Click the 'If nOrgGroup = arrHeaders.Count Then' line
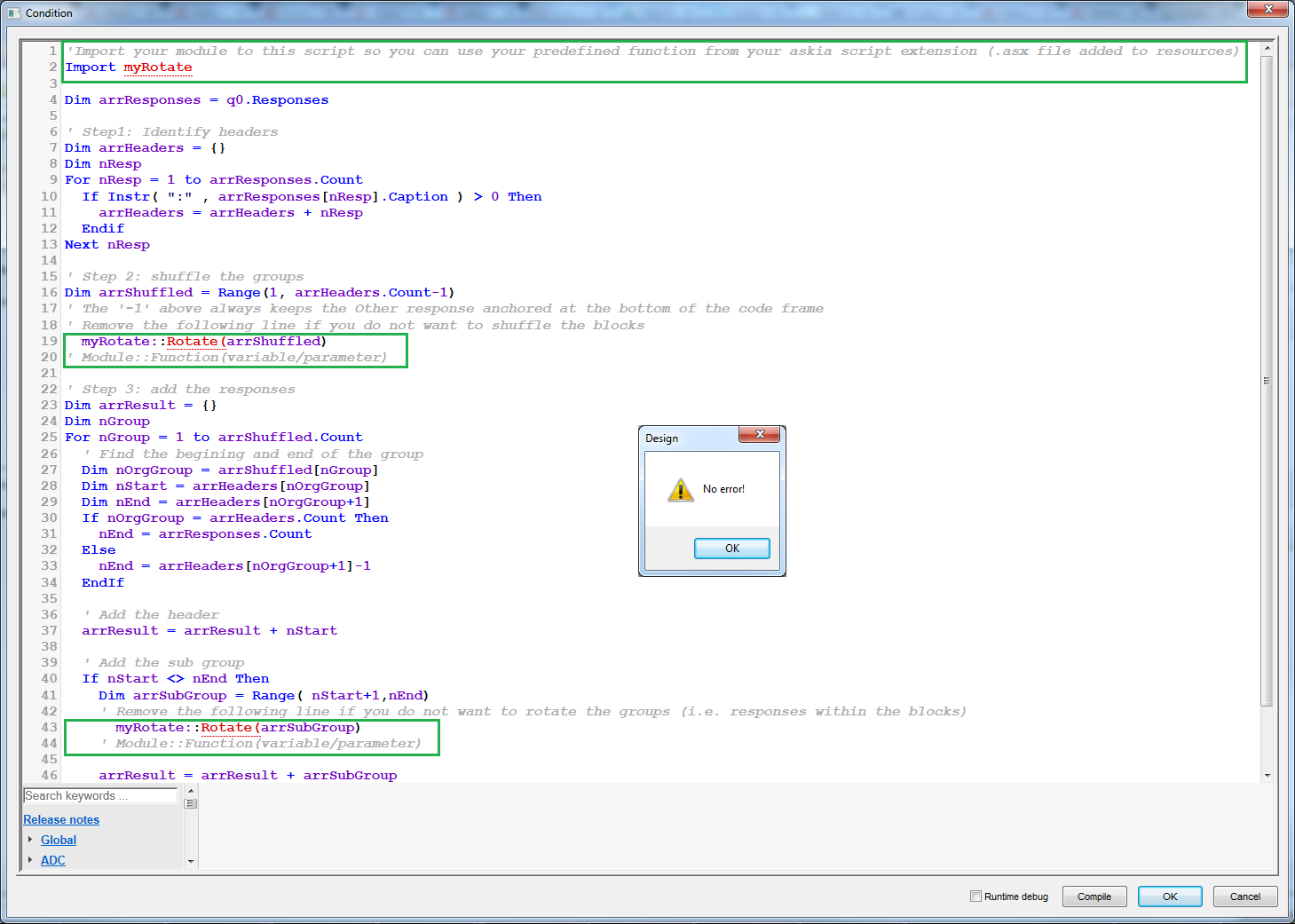 [235, 518]
